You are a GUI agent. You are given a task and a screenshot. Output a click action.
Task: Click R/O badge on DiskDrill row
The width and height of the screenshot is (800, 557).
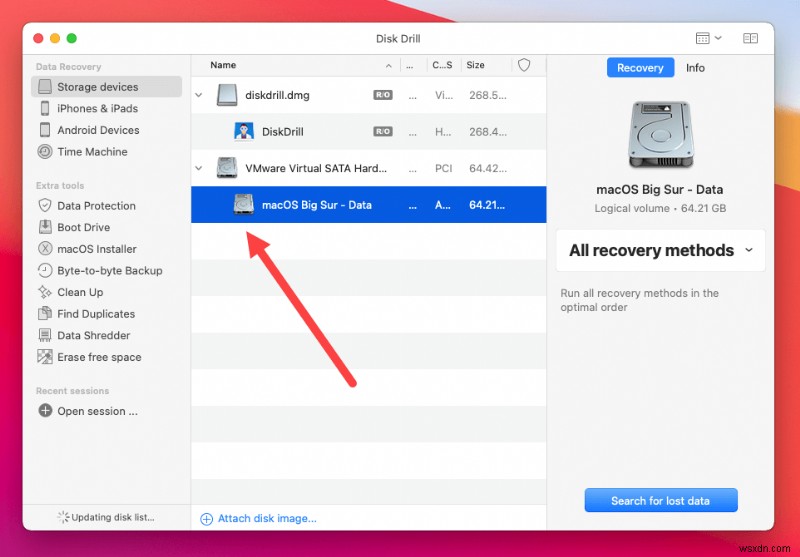(x=383, y=132)
